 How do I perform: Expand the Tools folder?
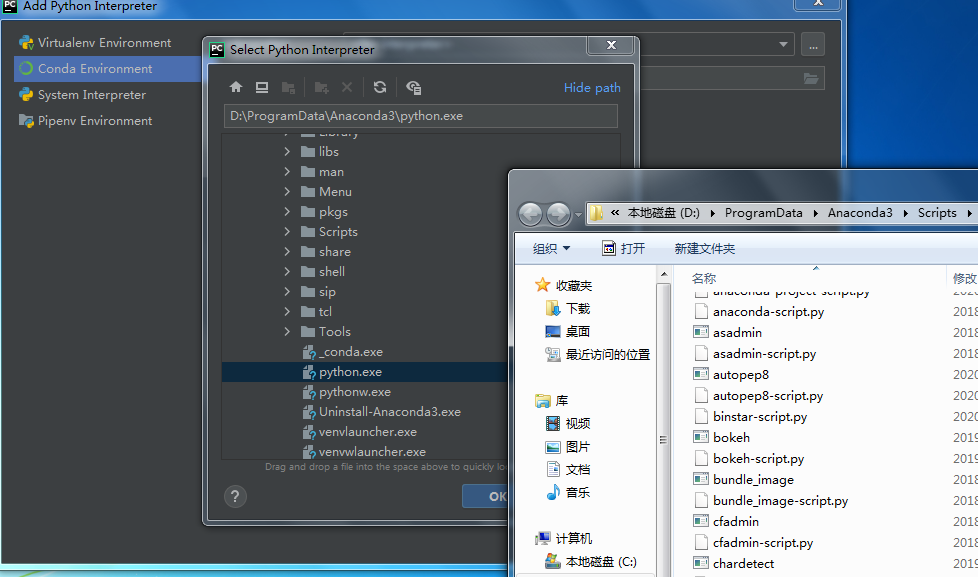tap(287, 331)
